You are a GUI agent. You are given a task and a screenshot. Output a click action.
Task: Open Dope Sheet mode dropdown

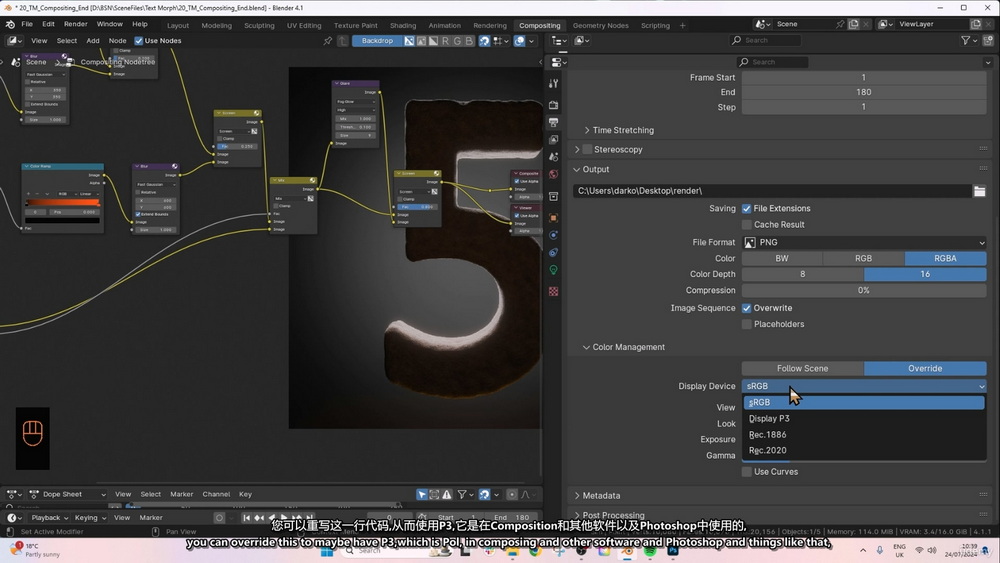click(68, 494)
